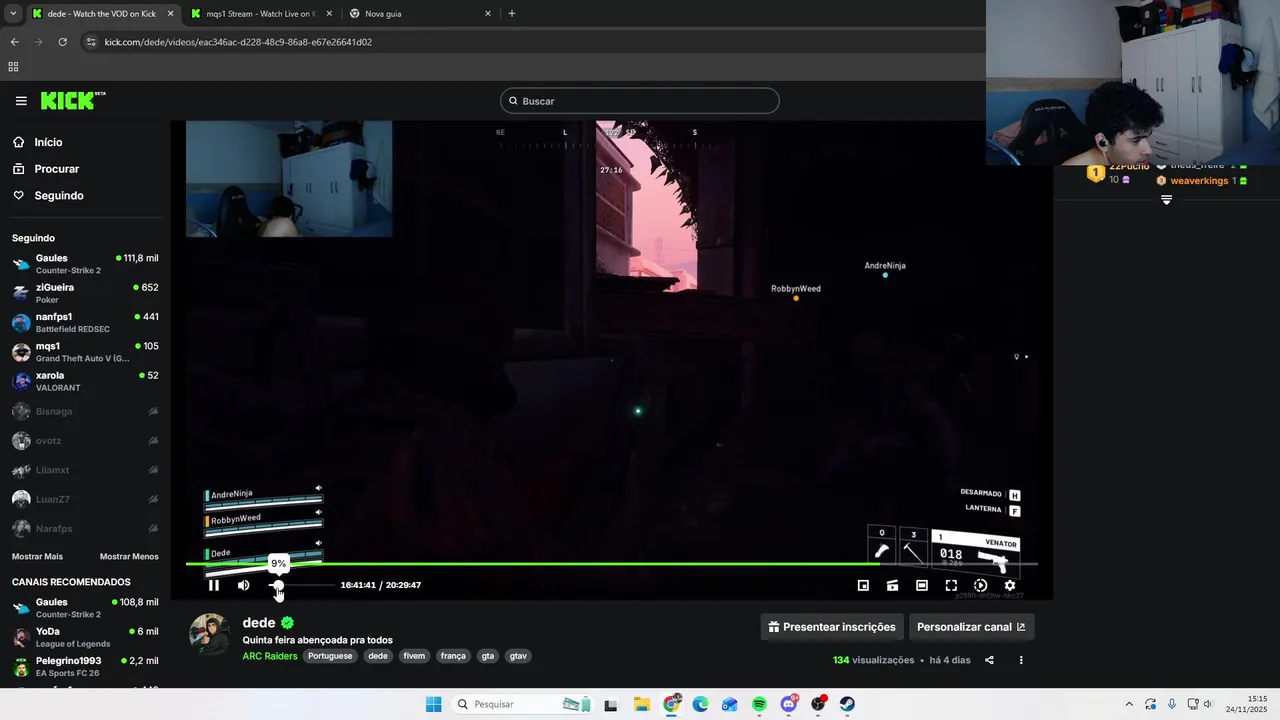Expand list with Mostrar Mais
The image size is (1280, 720).
click(x=37, y=556)
